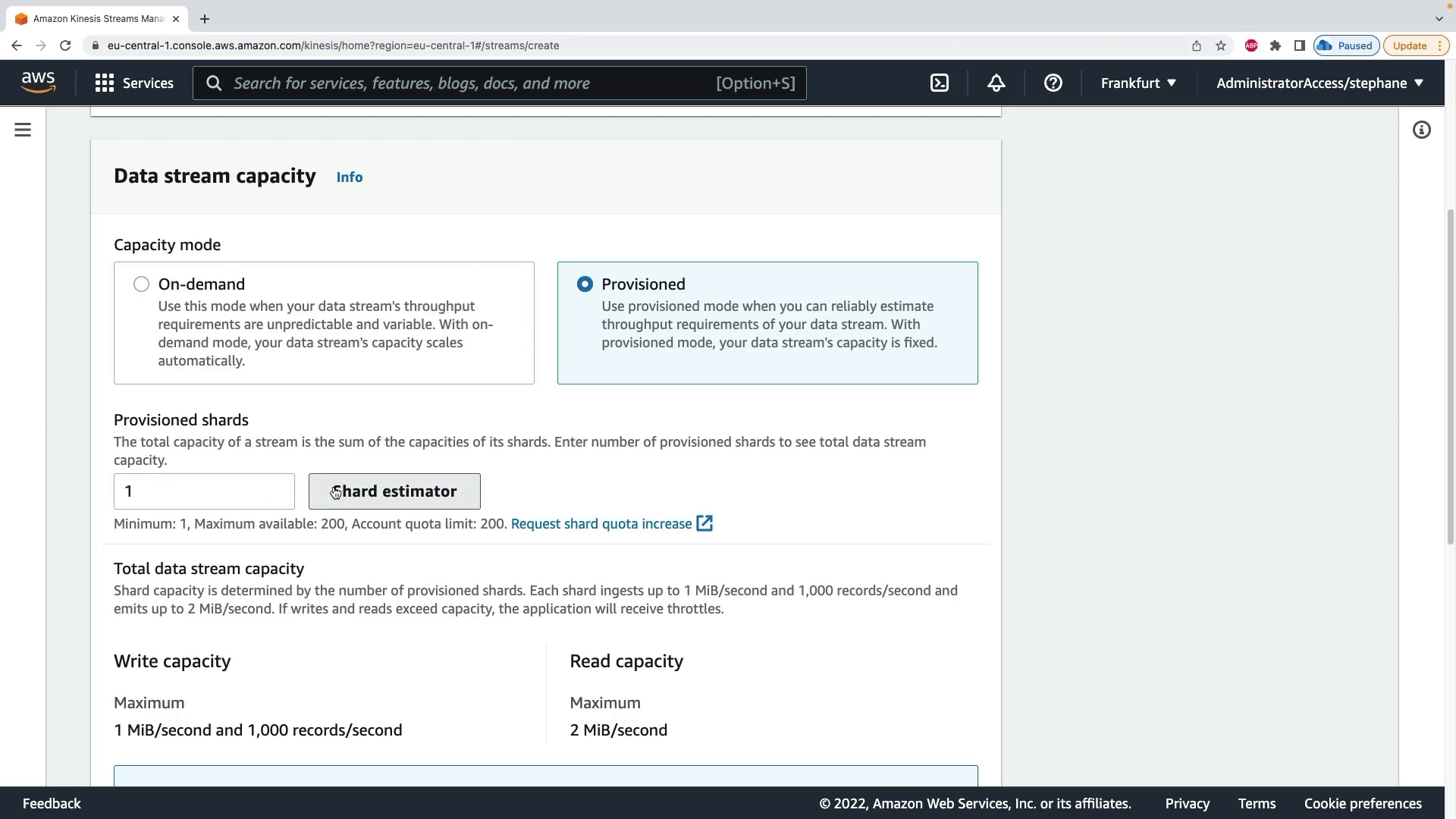Open the Data stream capacity Info link
The width and height of the screenshot is (1456, 819).
(350, 177)
